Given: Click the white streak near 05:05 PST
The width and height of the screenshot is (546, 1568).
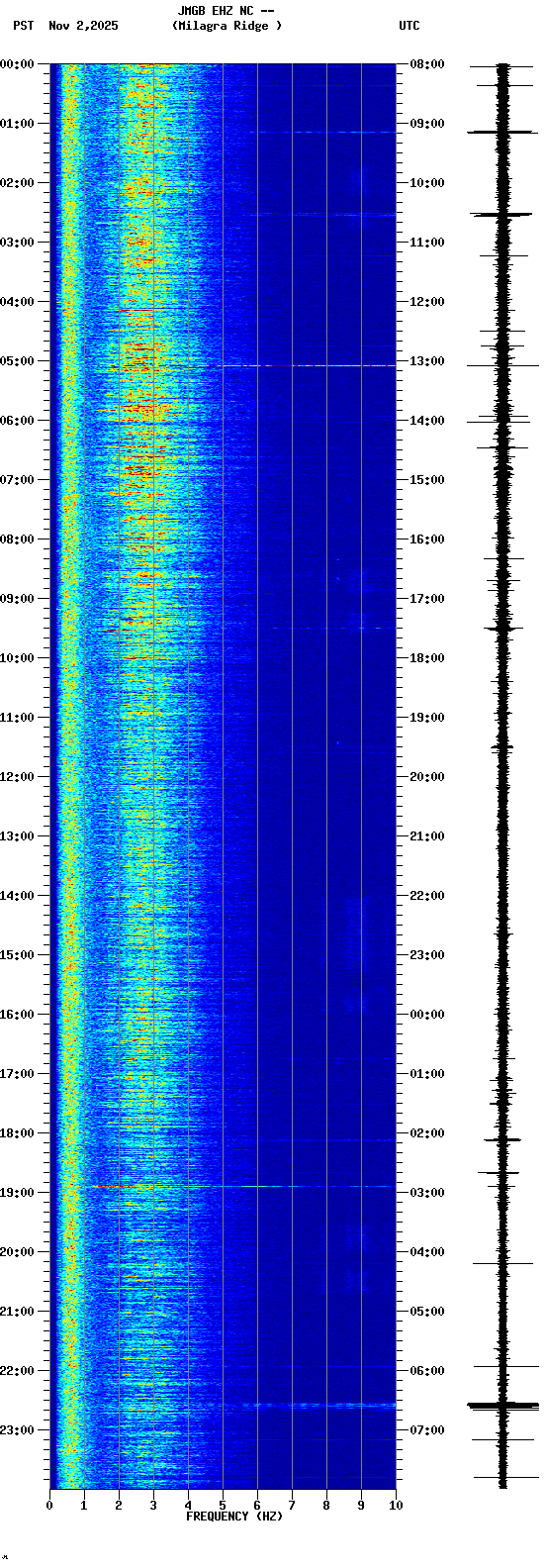Looking at the screenshot, I should [x=307, y=366].
